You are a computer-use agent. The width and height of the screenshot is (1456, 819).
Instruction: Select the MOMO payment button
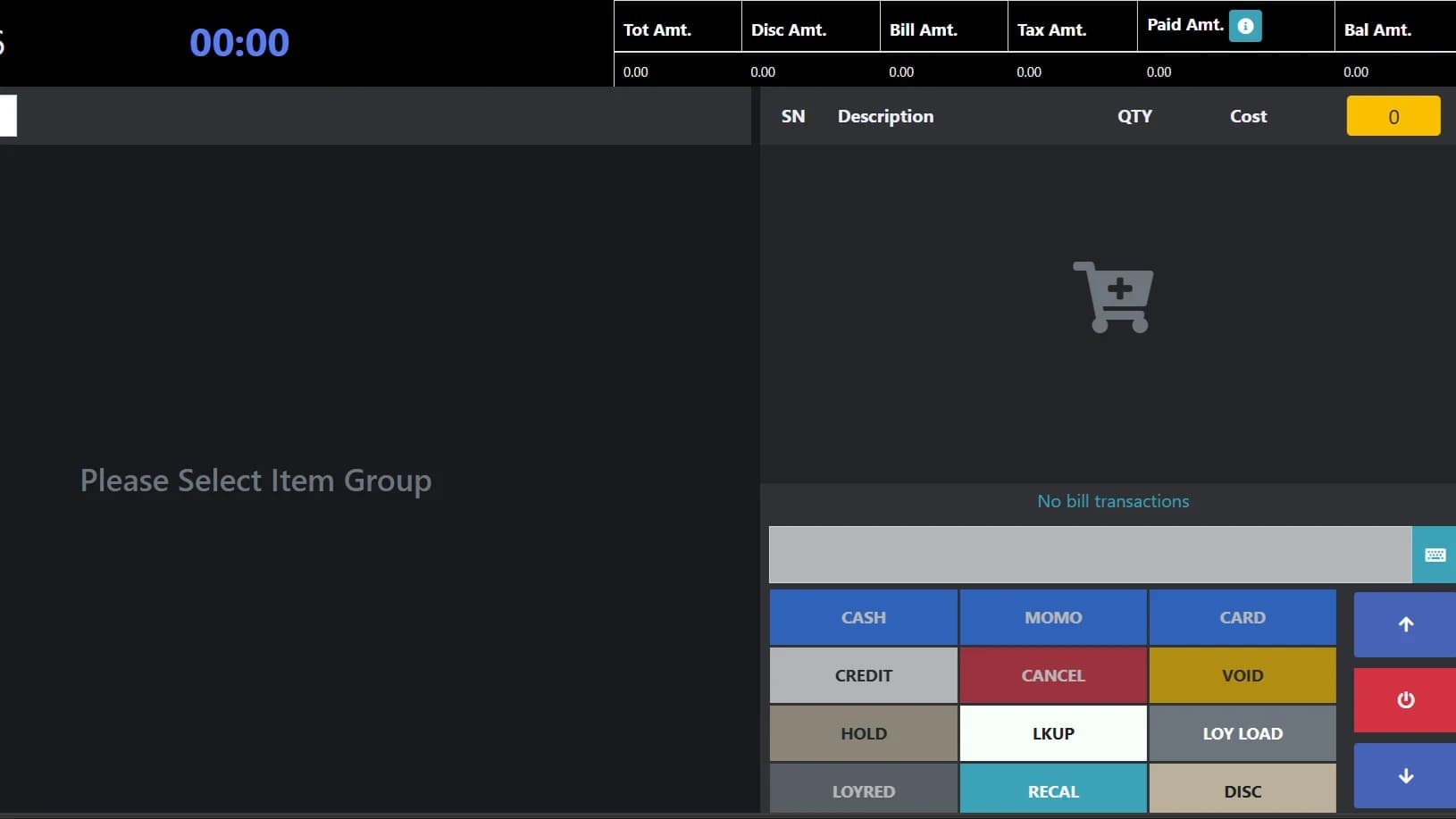point(1052,617)
